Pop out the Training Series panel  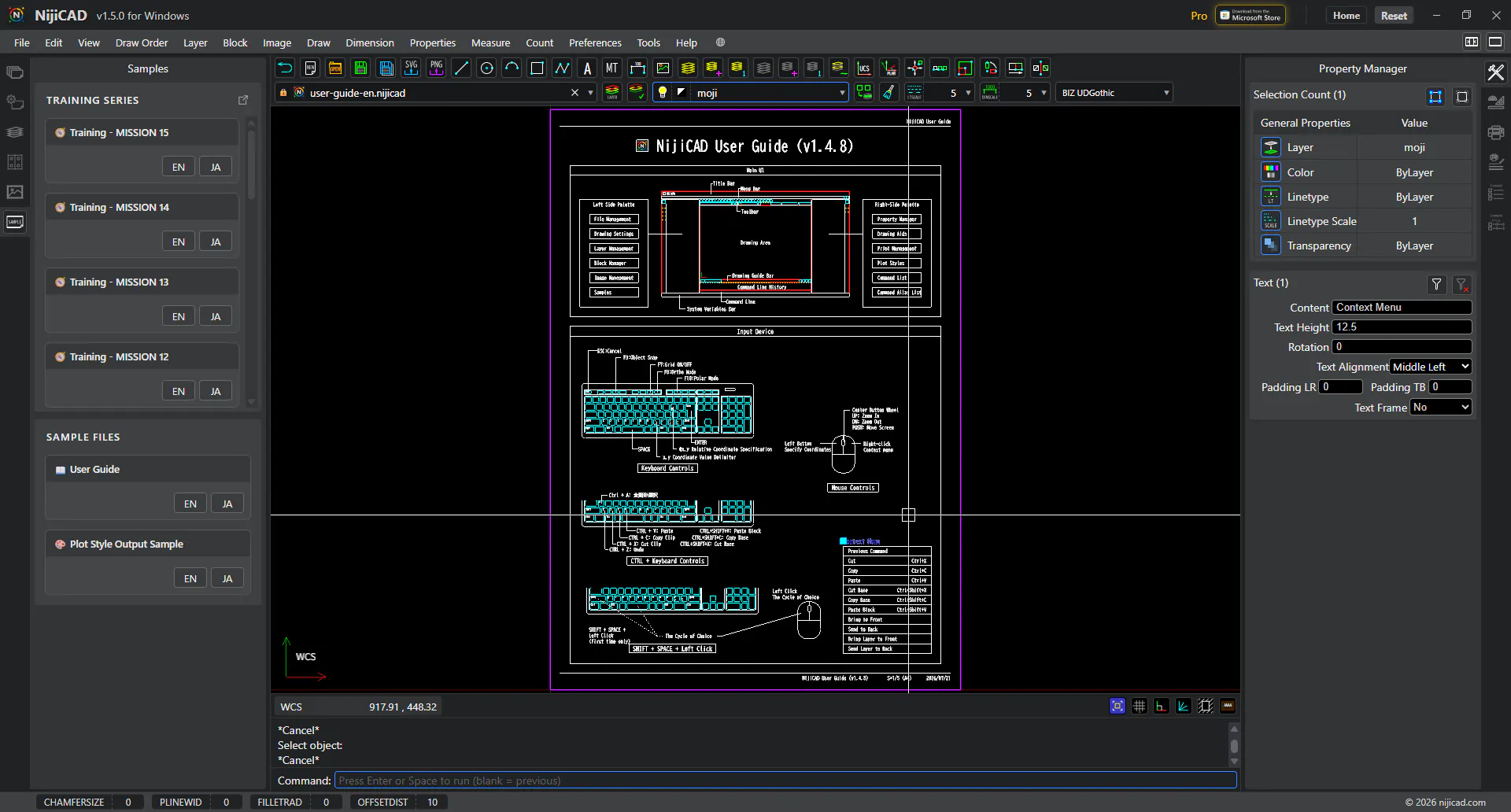tap(243, 100)
